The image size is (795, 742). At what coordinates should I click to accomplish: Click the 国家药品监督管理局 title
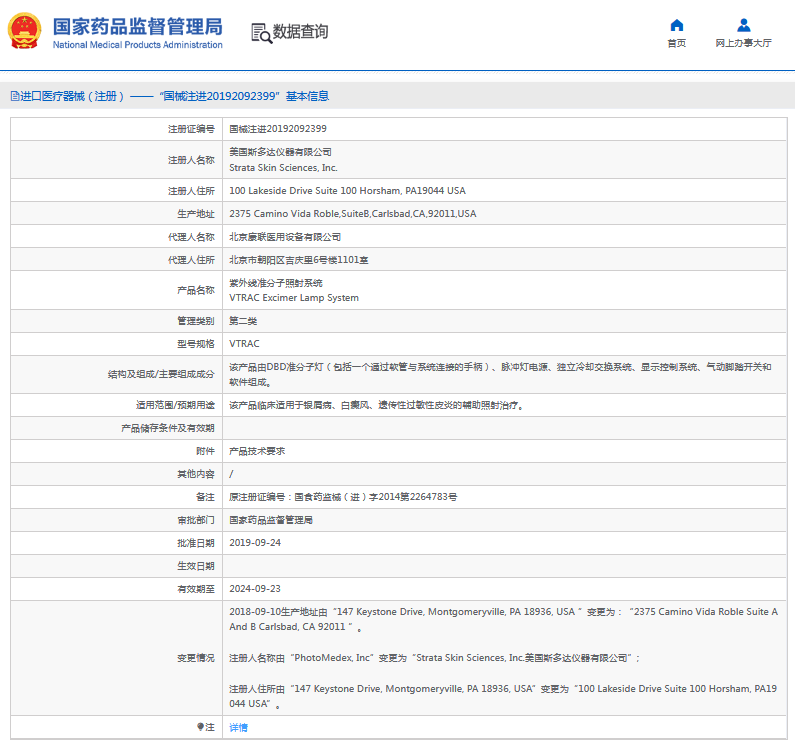tap(137, 26)
